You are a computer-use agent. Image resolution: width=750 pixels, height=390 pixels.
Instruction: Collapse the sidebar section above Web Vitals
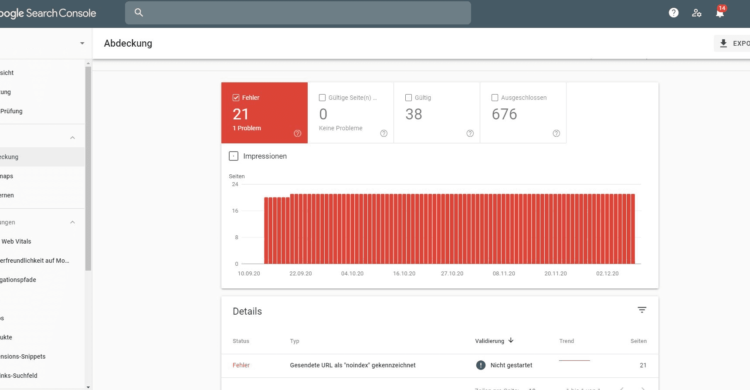pos(73,223)
